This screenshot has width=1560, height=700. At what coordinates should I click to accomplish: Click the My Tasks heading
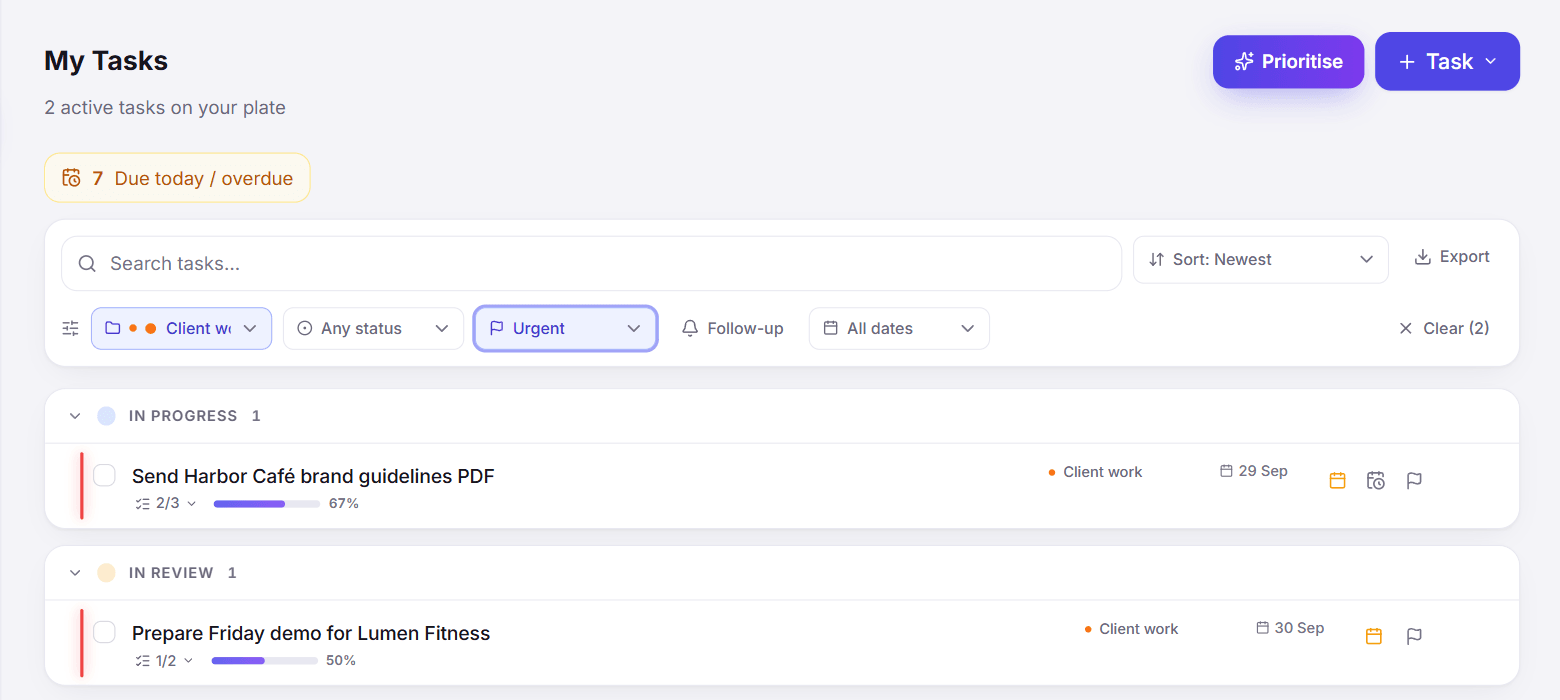tap(106, 61)
